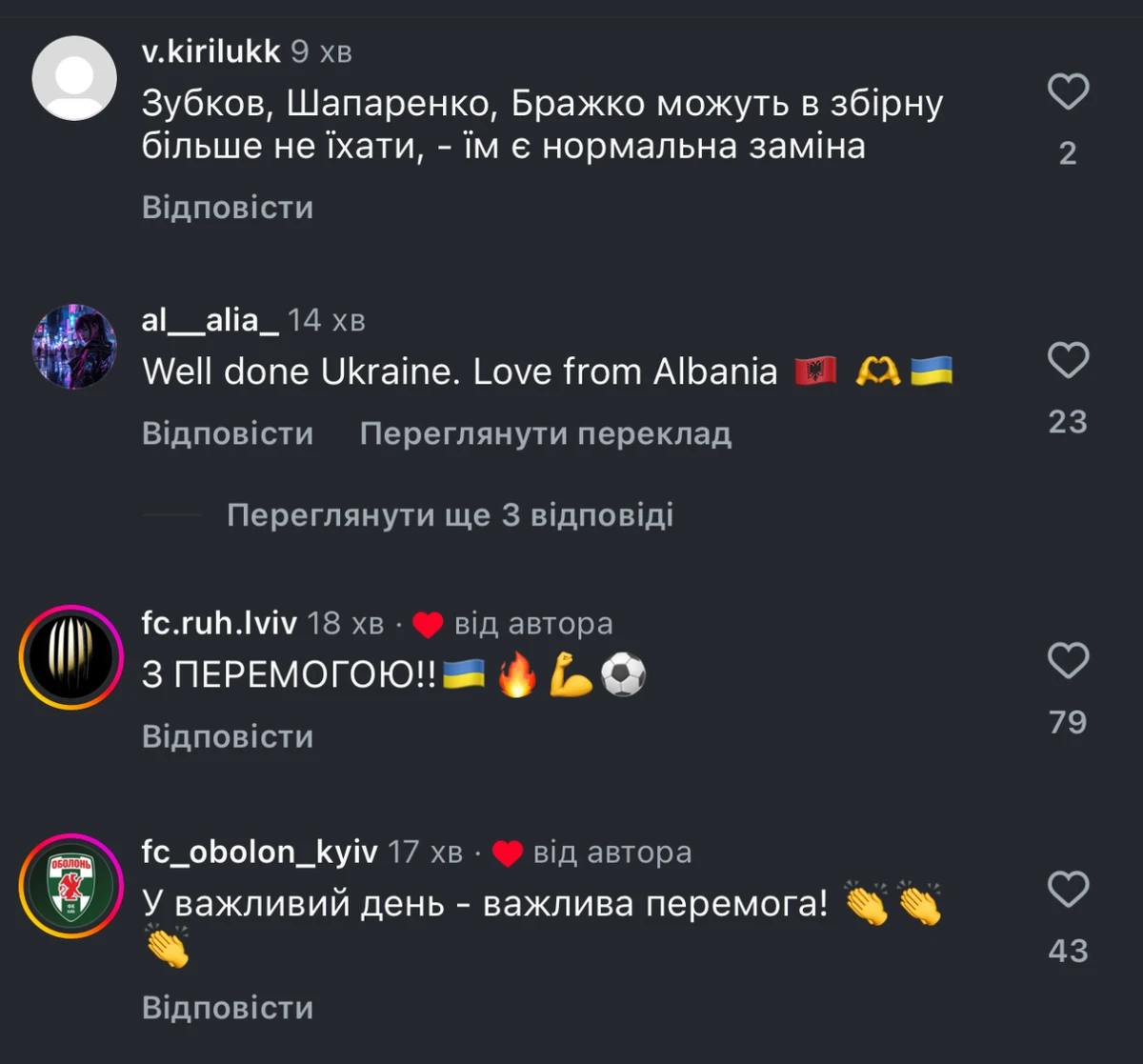The height and width of the screenshot is (1064, 1143).
Task: Open username v.kirilukk profile link
Action: point(211,51)
